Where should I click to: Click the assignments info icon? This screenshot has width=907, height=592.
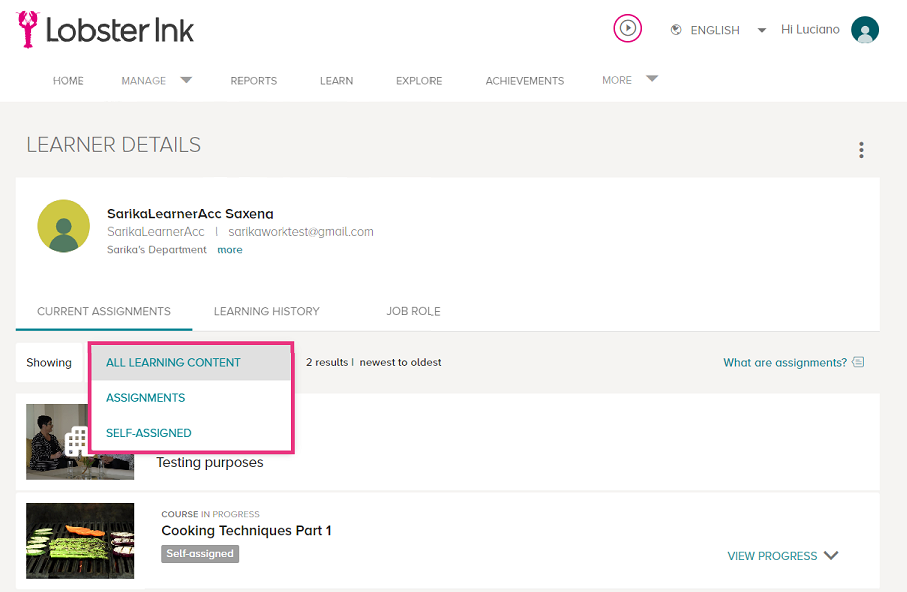(x=858, y=362)
